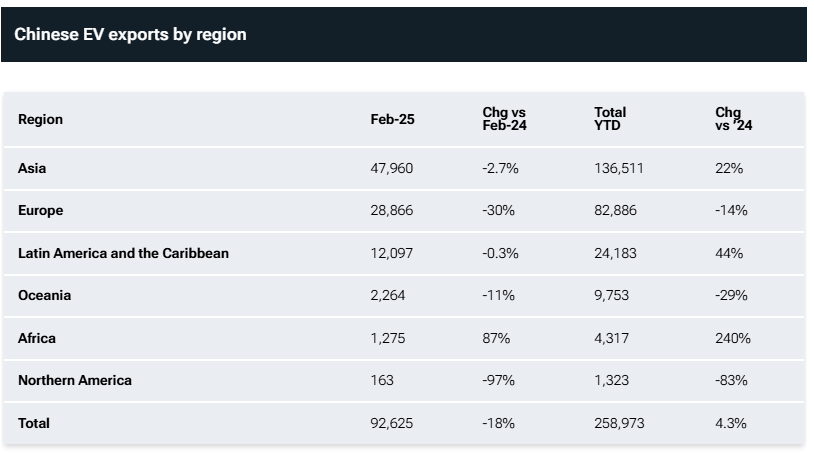The image size is (814, 470).
Task: Select Latin America and the Caribbean row
Action: [x=123, y=253]
